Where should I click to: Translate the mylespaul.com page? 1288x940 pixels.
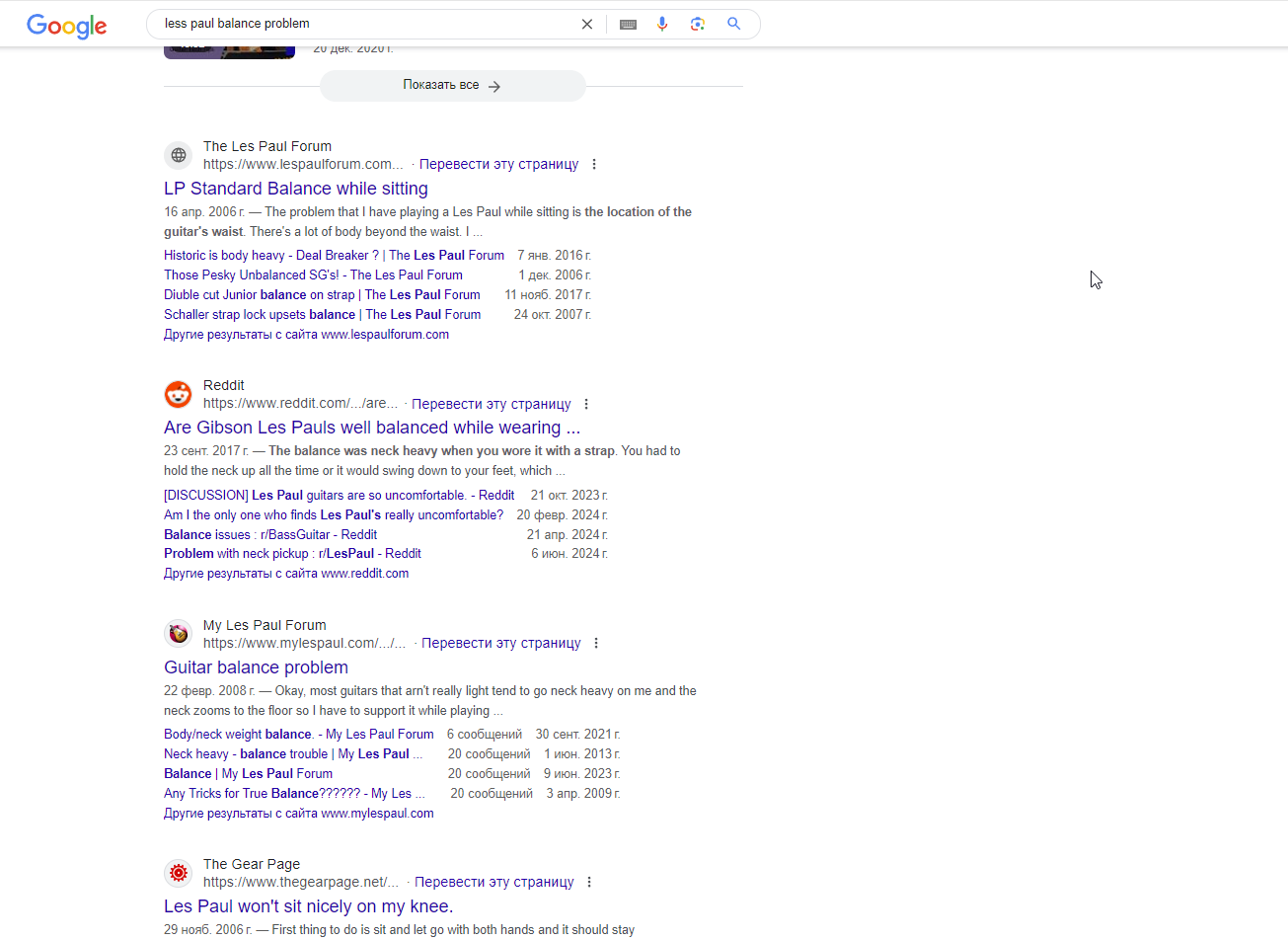coord(500,643)
